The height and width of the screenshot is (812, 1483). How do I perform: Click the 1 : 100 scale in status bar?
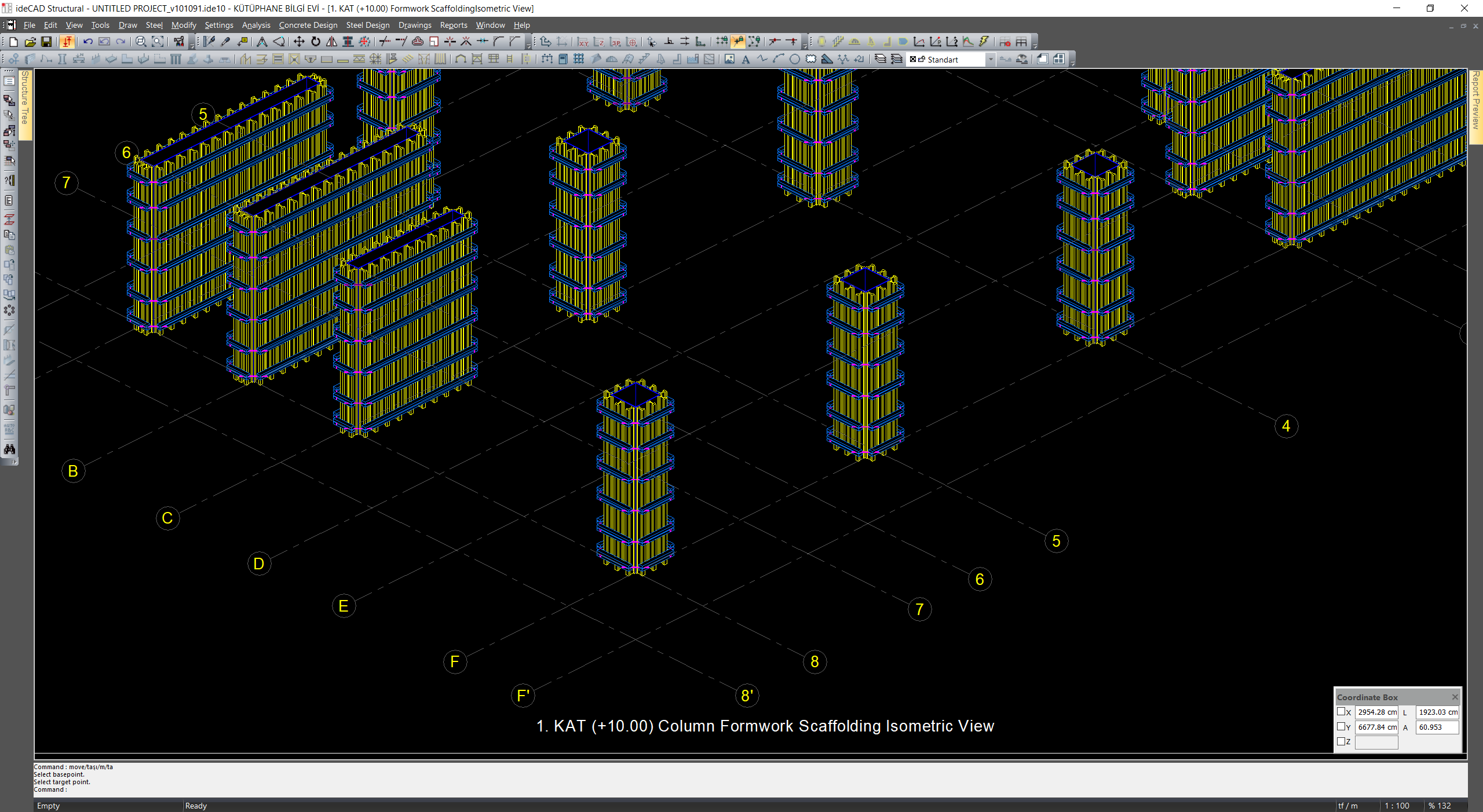click(x=1397, y=806)
